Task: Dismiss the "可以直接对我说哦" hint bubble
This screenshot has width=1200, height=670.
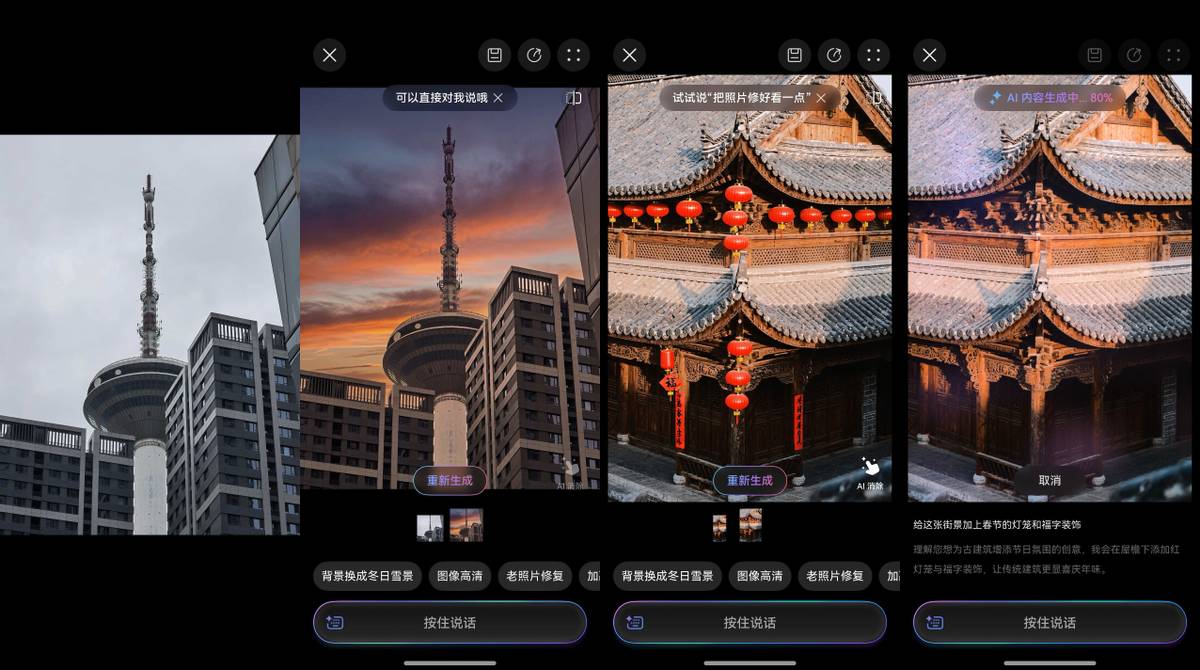Action: point(498,97)
